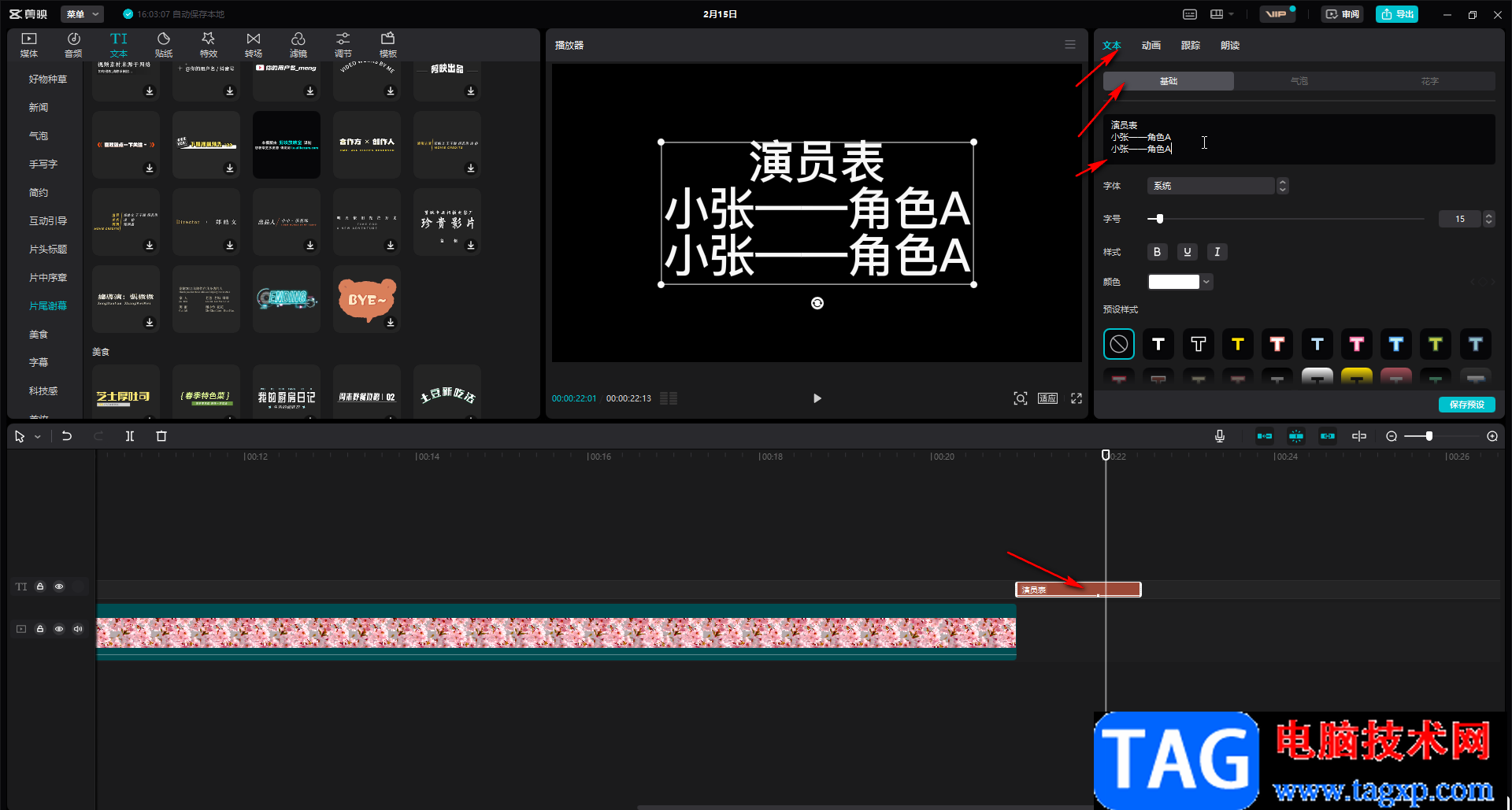Toggle italic text style
Viewport: 1512px width, 810px height.
tap(1217, 252)
